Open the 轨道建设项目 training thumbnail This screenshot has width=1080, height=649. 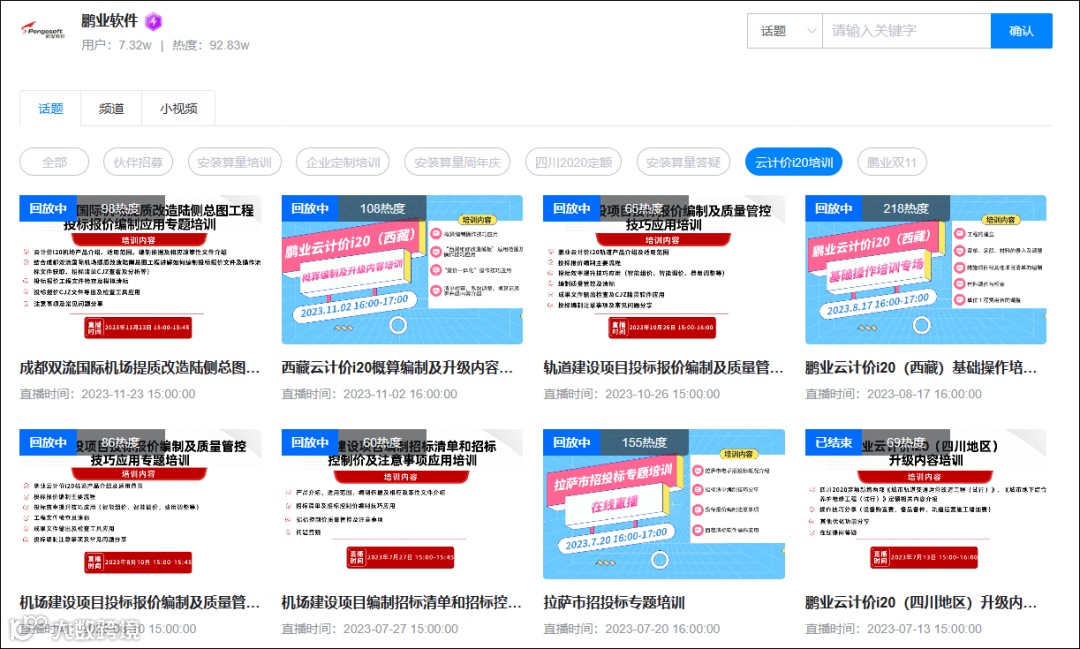(664, 269)
